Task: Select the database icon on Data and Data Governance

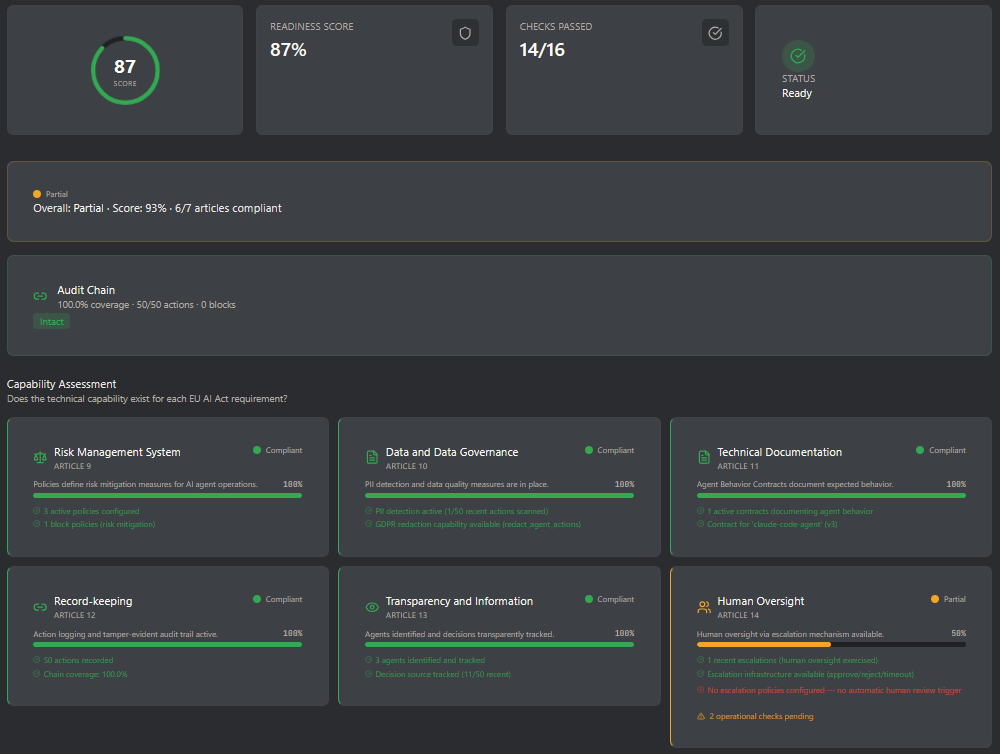Action: 371,457
